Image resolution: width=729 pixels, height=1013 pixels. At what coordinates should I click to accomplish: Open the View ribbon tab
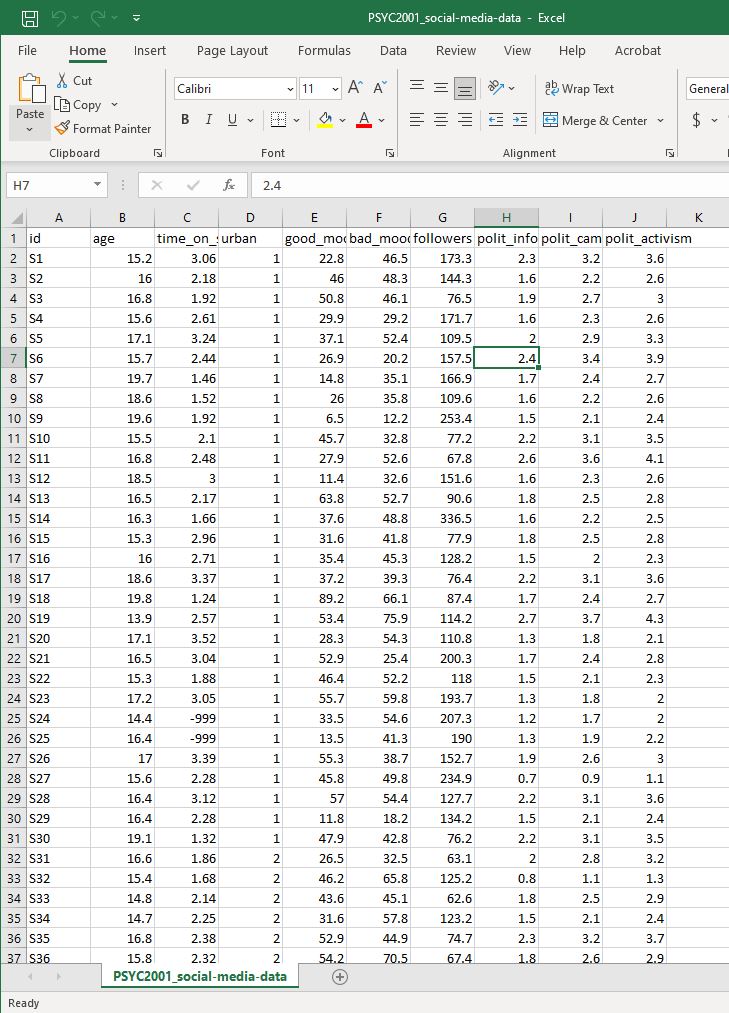(x=517, y=50)
